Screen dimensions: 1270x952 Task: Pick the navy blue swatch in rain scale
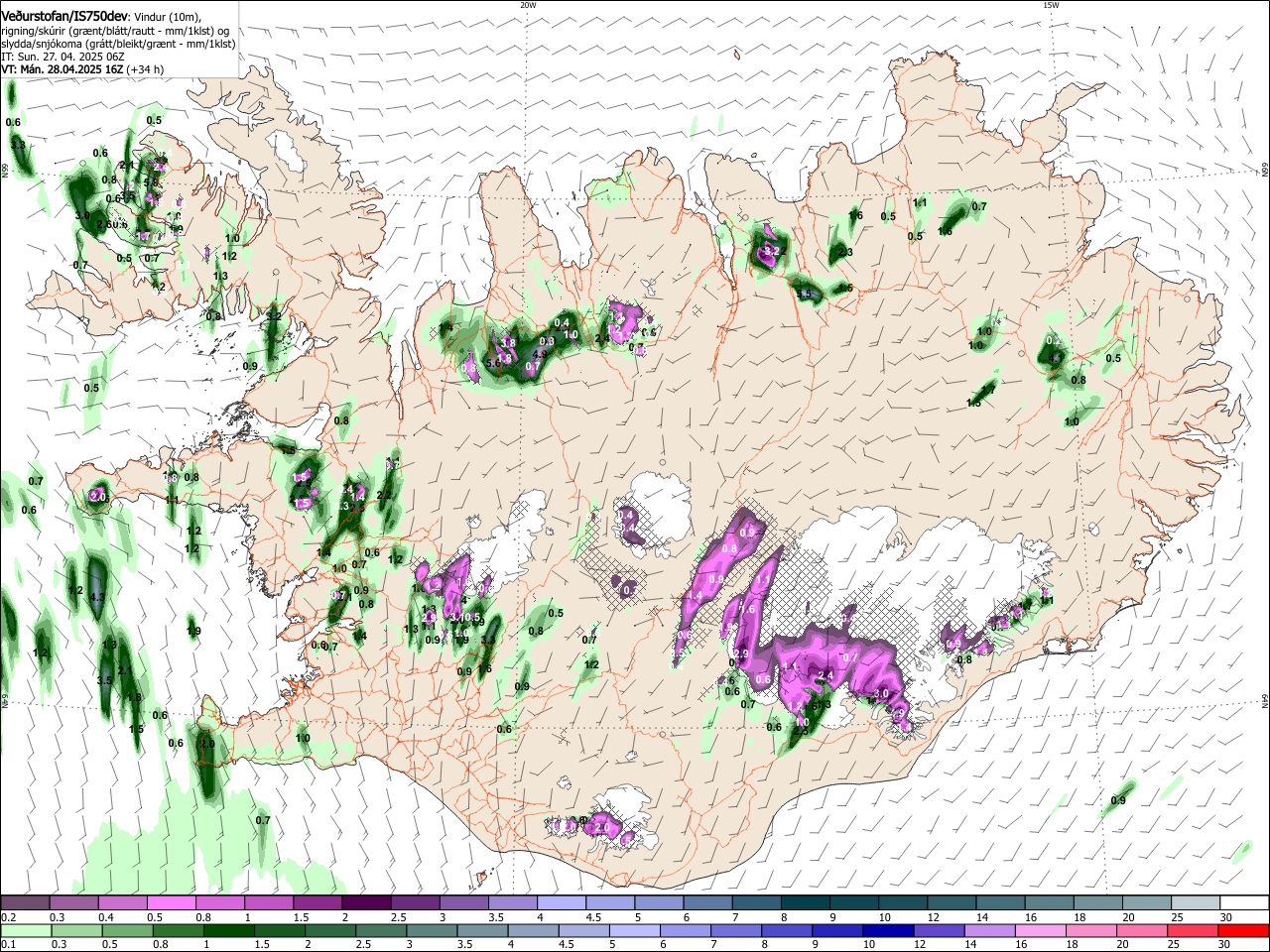tap(887, 930)
